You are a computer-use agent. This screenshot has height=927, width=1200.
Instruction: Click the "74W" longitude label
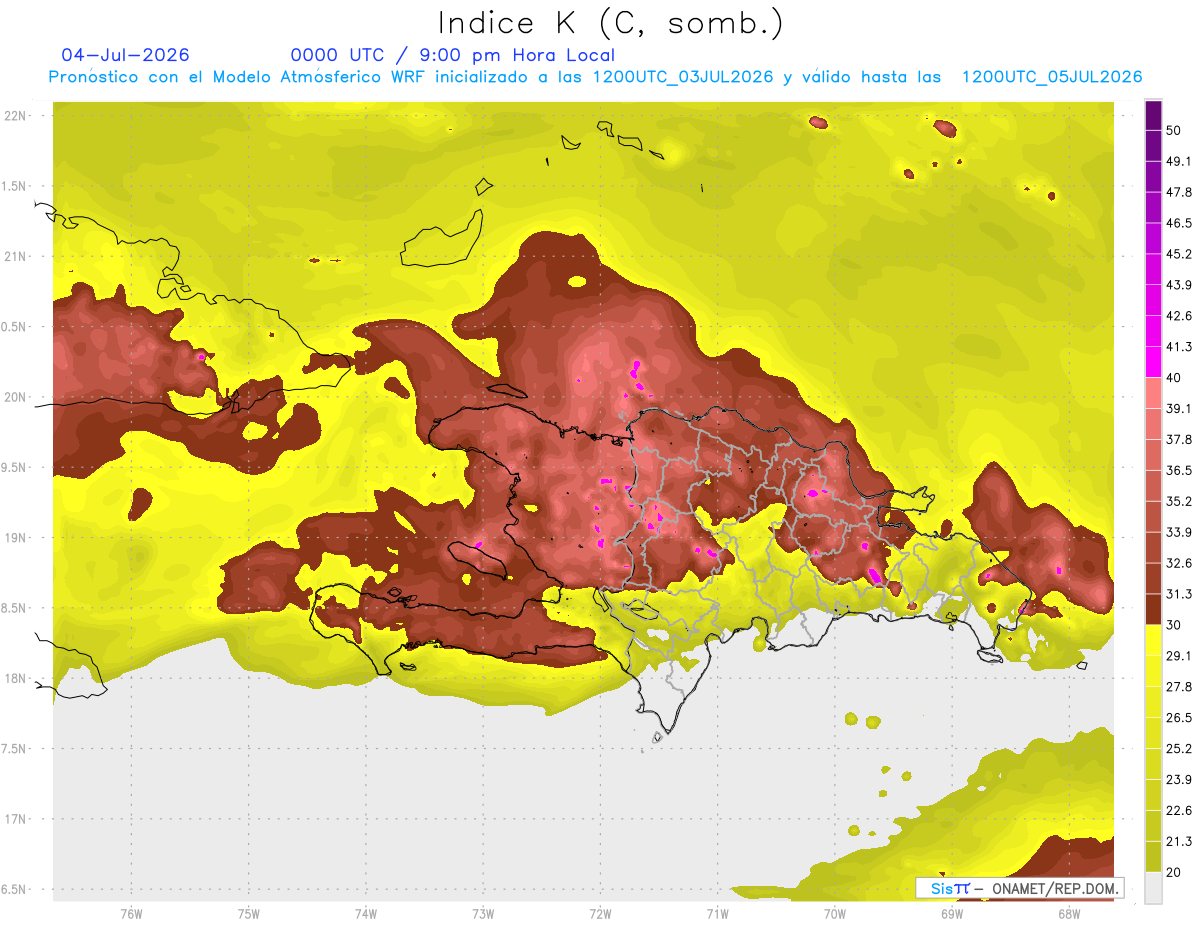366,913
